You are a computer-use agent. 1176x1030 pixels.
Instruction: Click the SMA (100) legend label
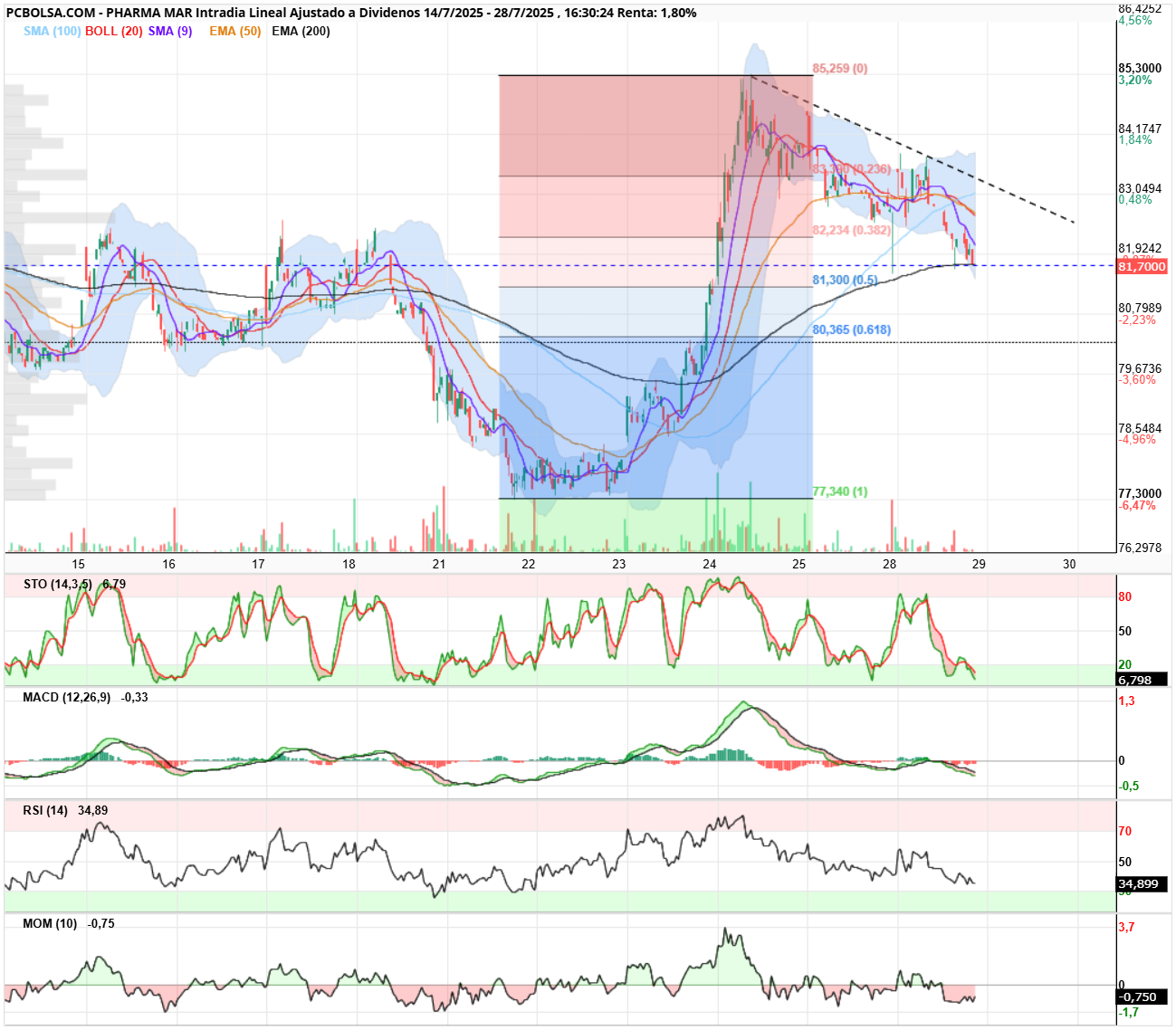53,31
